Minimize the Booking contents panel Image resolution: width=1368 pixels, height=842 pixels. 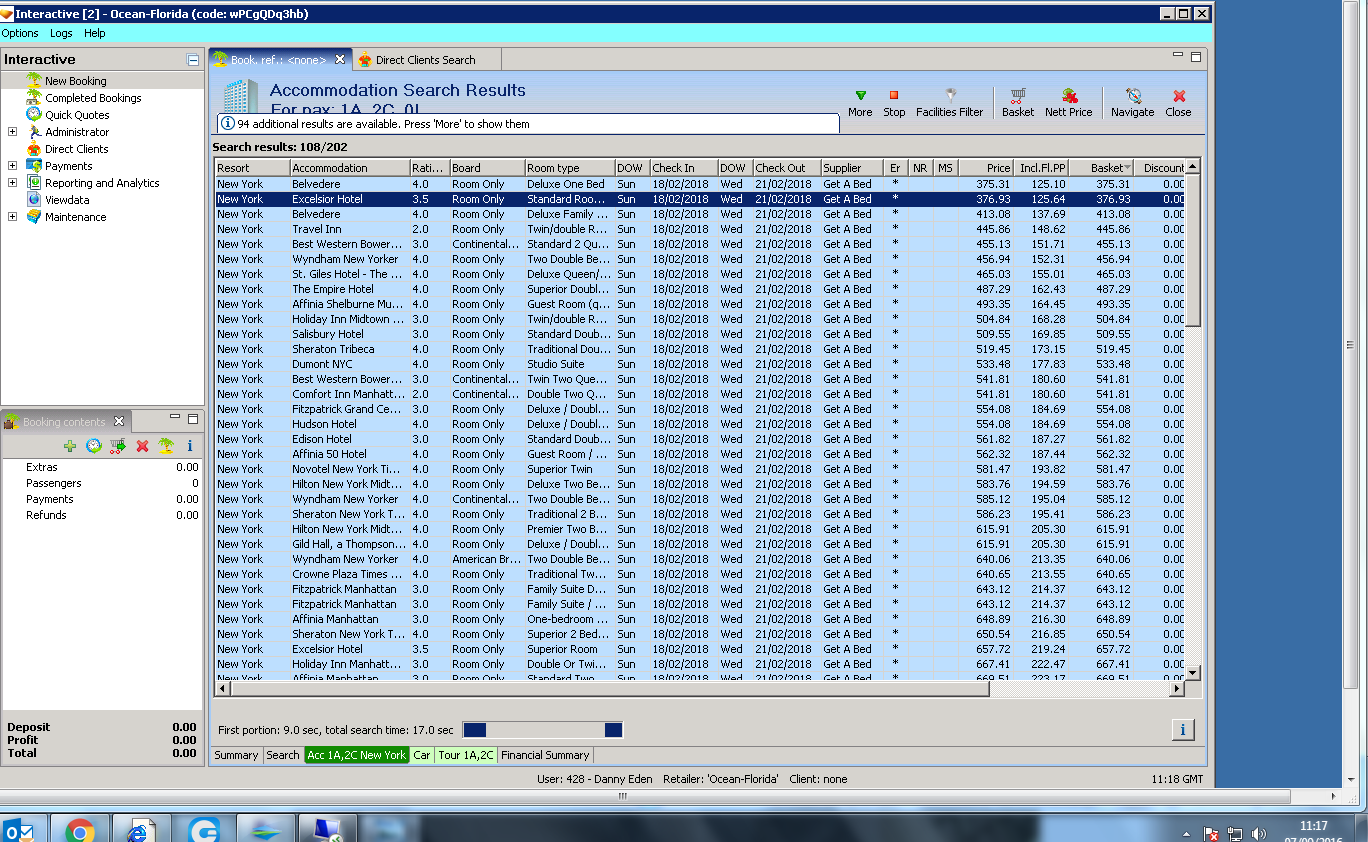175,418
